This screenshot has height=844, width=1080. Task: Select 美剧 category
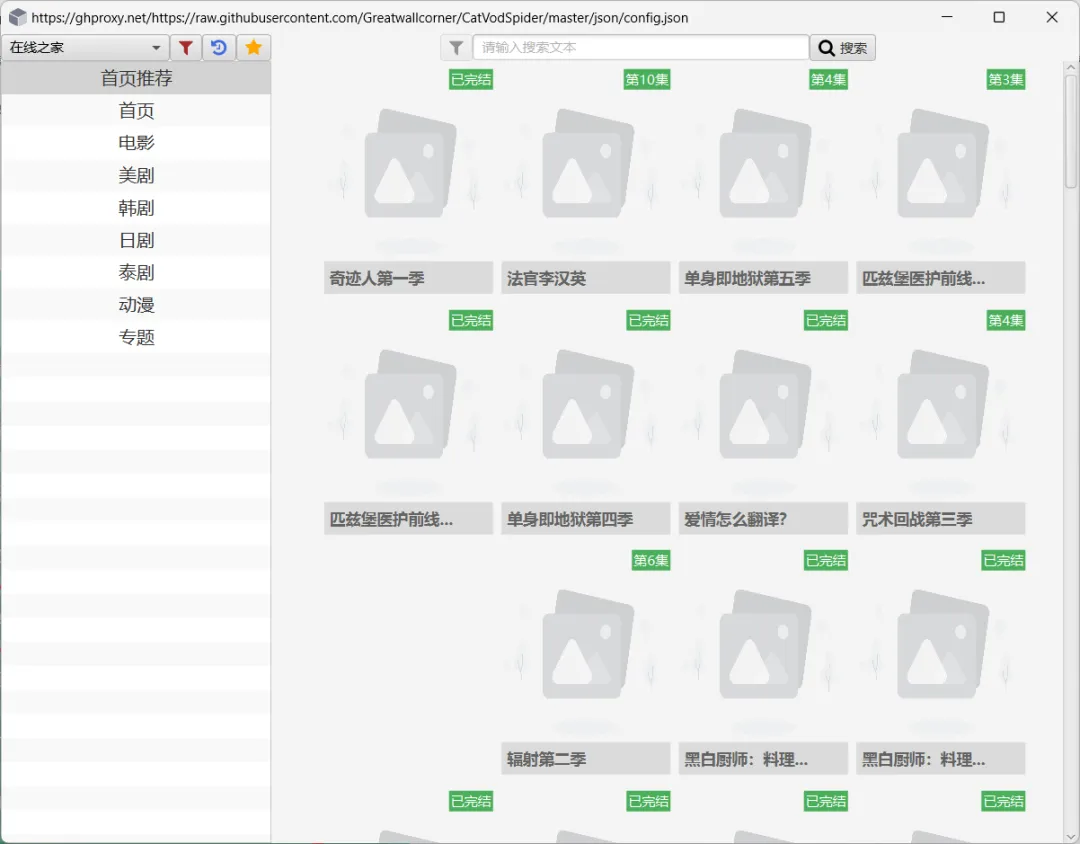pos(136,175)
